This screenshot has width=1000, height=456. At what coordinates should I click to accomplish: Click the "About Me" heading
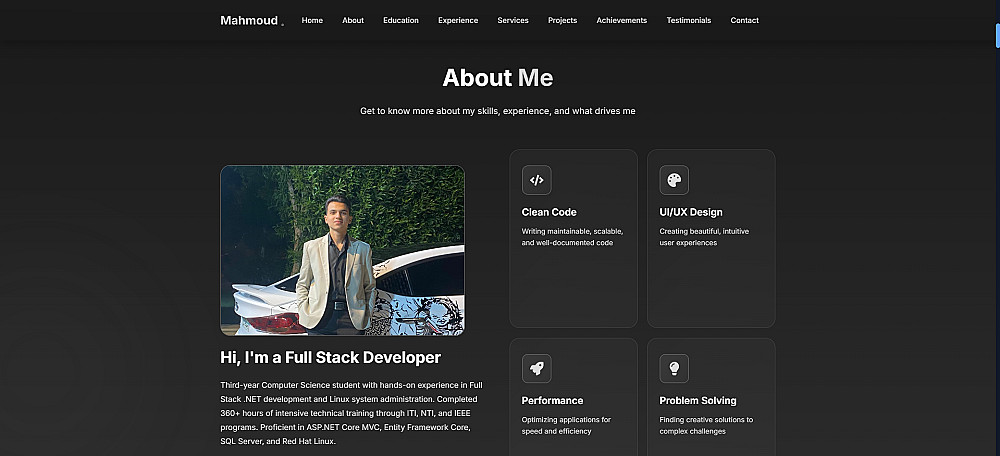click(x=497, y=78)
